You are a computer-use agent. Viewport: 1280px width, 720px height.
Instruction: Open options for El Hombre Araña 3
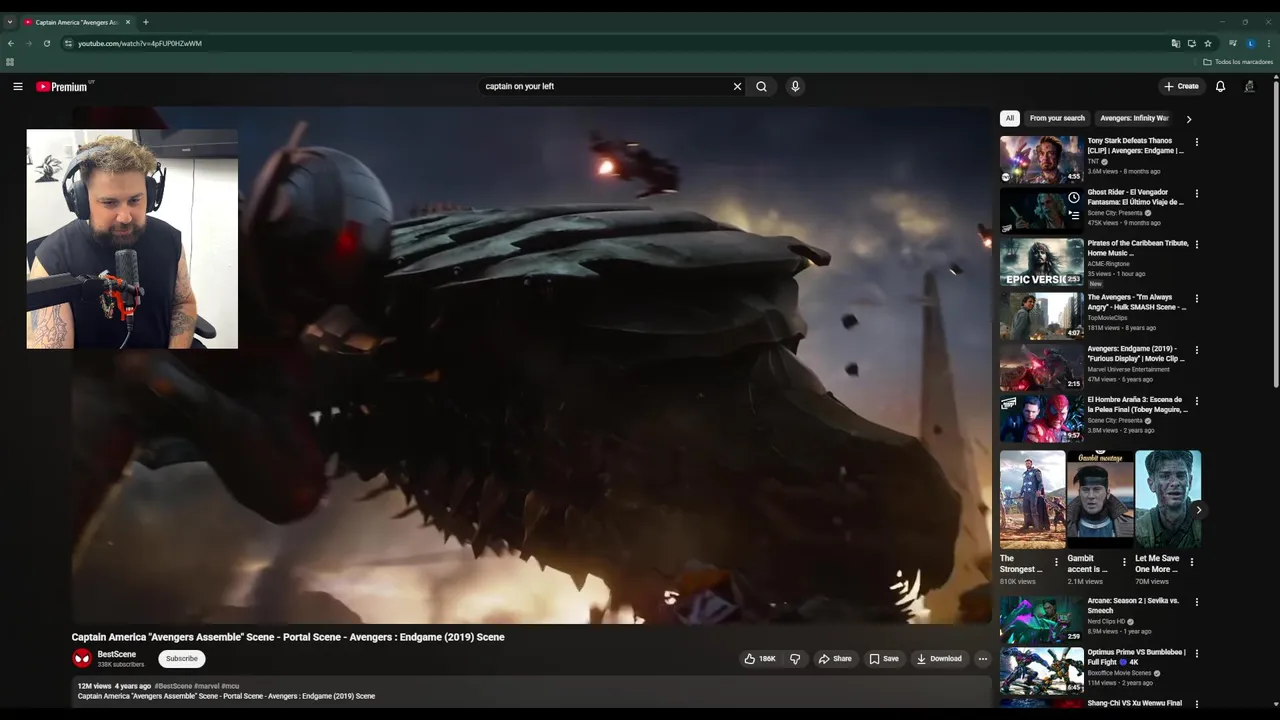tap(1196, 401)
